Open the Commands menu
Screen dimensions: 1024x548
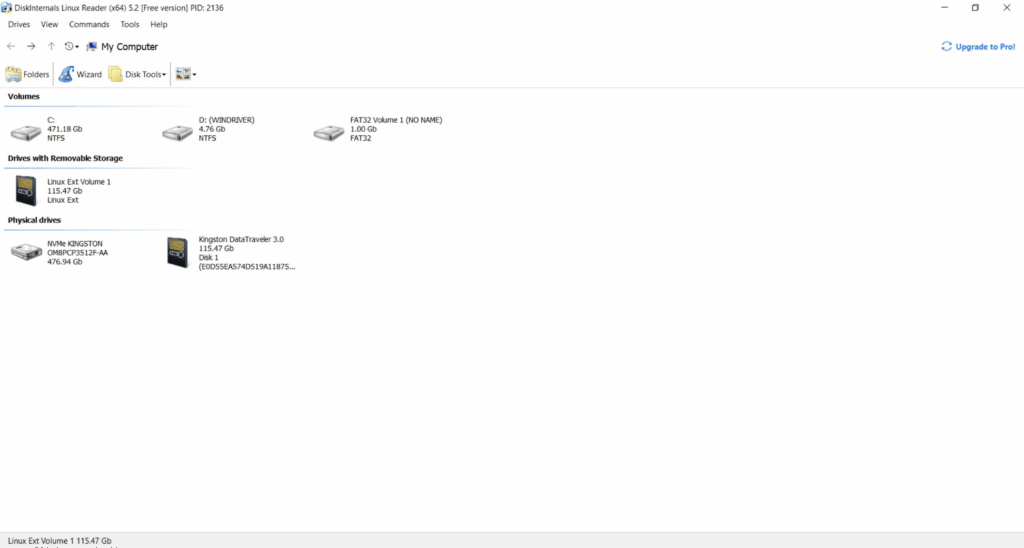click(89, 24)
